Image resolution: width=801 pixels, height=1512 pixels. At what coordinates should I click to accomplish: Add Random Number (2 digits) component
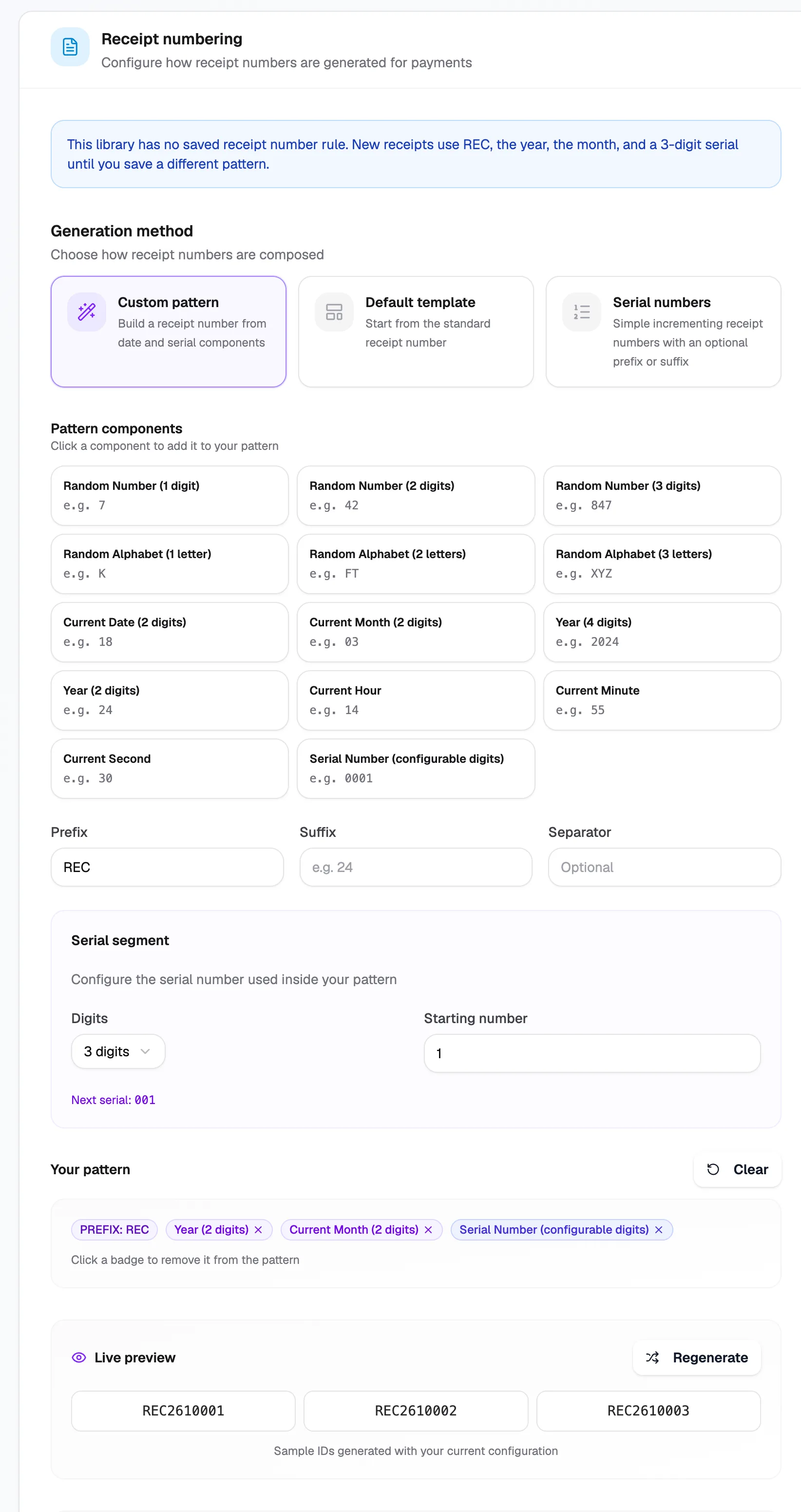pos(416,495)
